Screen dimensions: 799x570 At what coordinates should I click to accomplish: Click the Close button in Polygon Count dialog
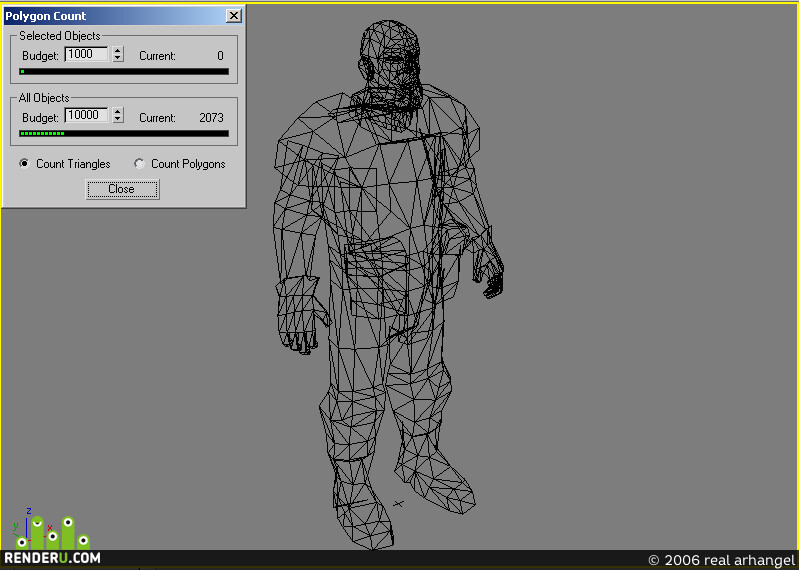point(122,189)
